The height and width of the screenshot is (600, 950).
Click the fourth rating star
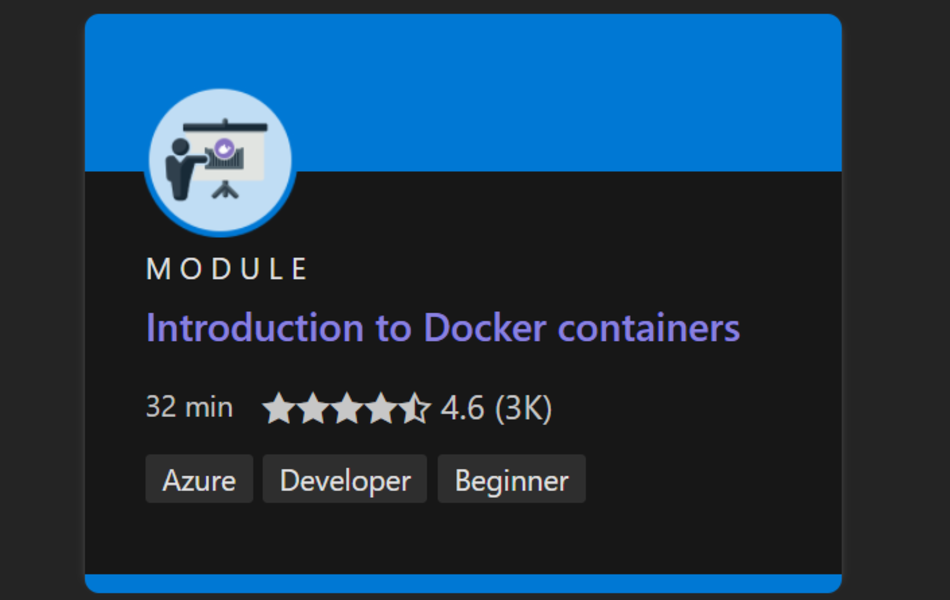[x=380, y=408]
